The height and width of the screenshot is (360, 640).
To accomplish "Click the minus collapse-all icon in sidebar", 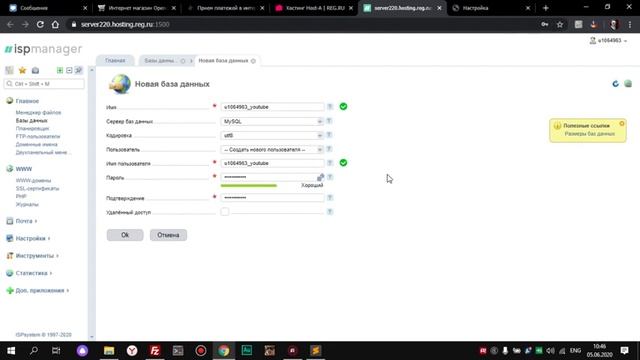I will (69, 70).
